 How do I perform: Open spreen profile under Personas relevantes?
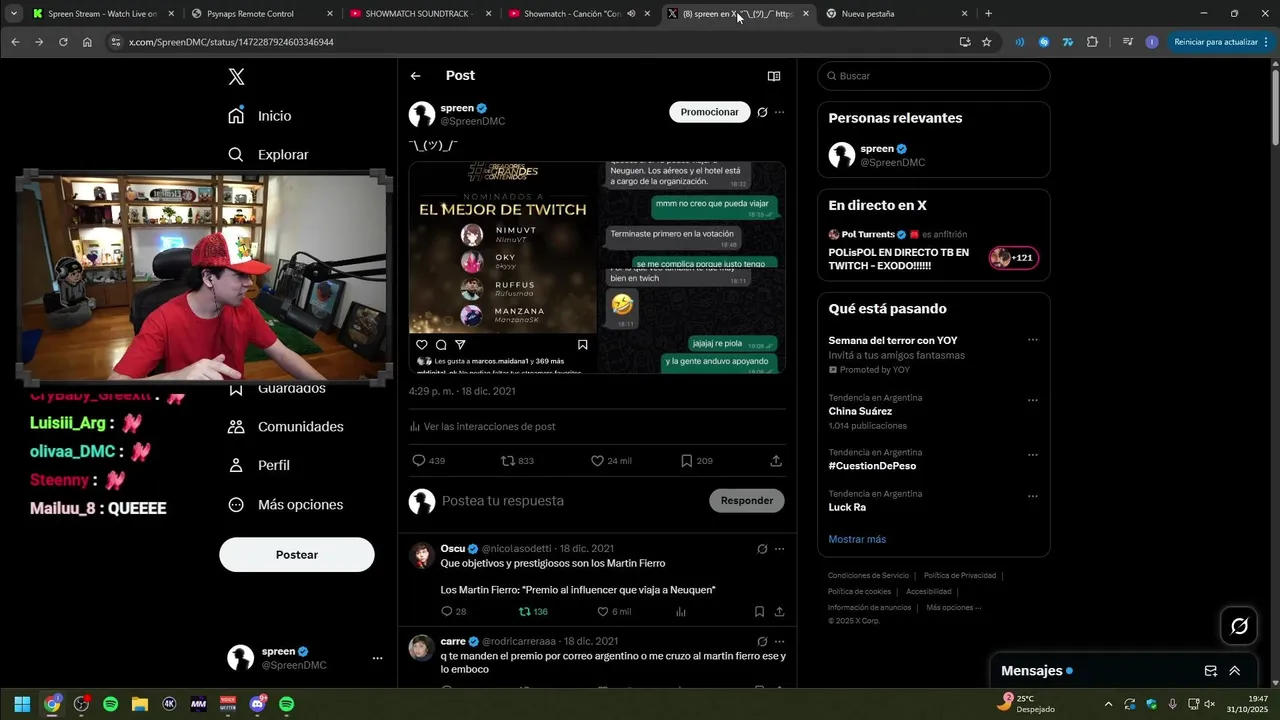[x=933, y=155]
